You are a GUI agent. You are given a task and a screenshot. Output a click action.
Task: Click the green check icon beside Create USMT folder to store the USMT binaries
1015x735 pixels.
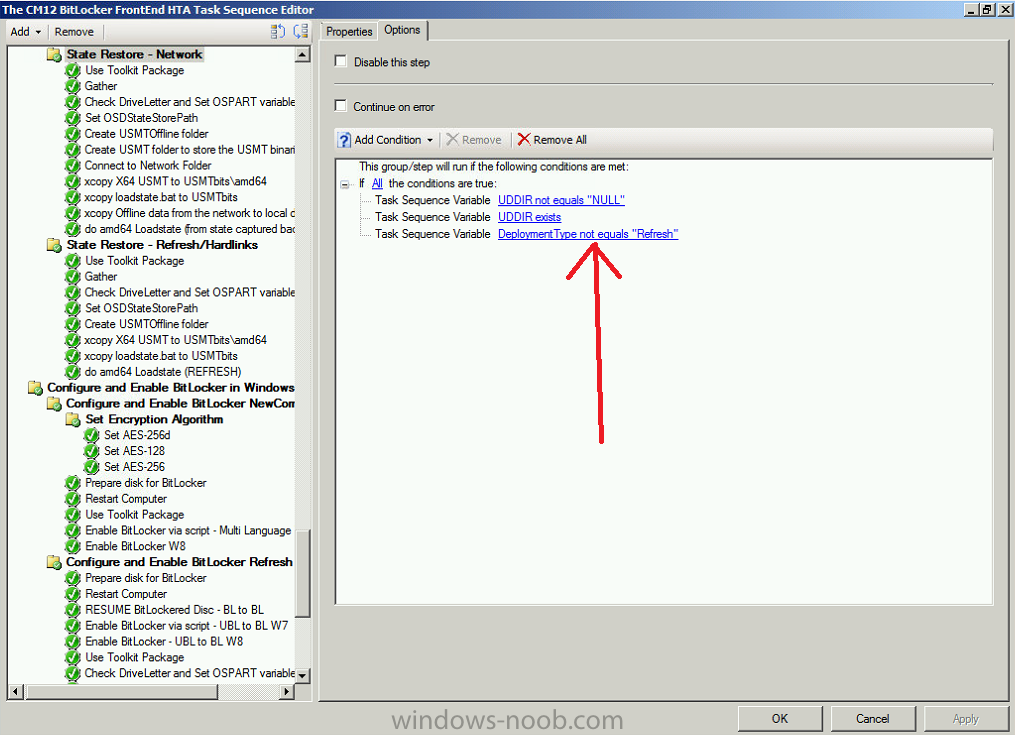pyautogui.click(x=73, y=150)
